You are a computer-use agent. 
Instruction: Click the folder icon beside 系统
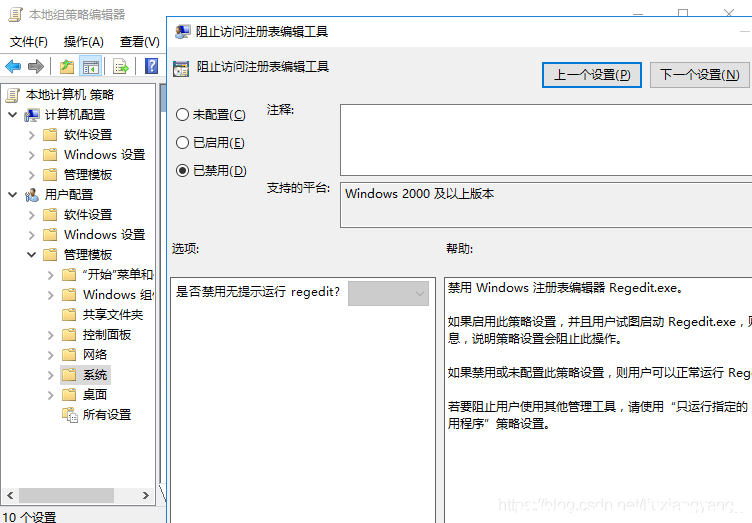click(x=69, y=375)
